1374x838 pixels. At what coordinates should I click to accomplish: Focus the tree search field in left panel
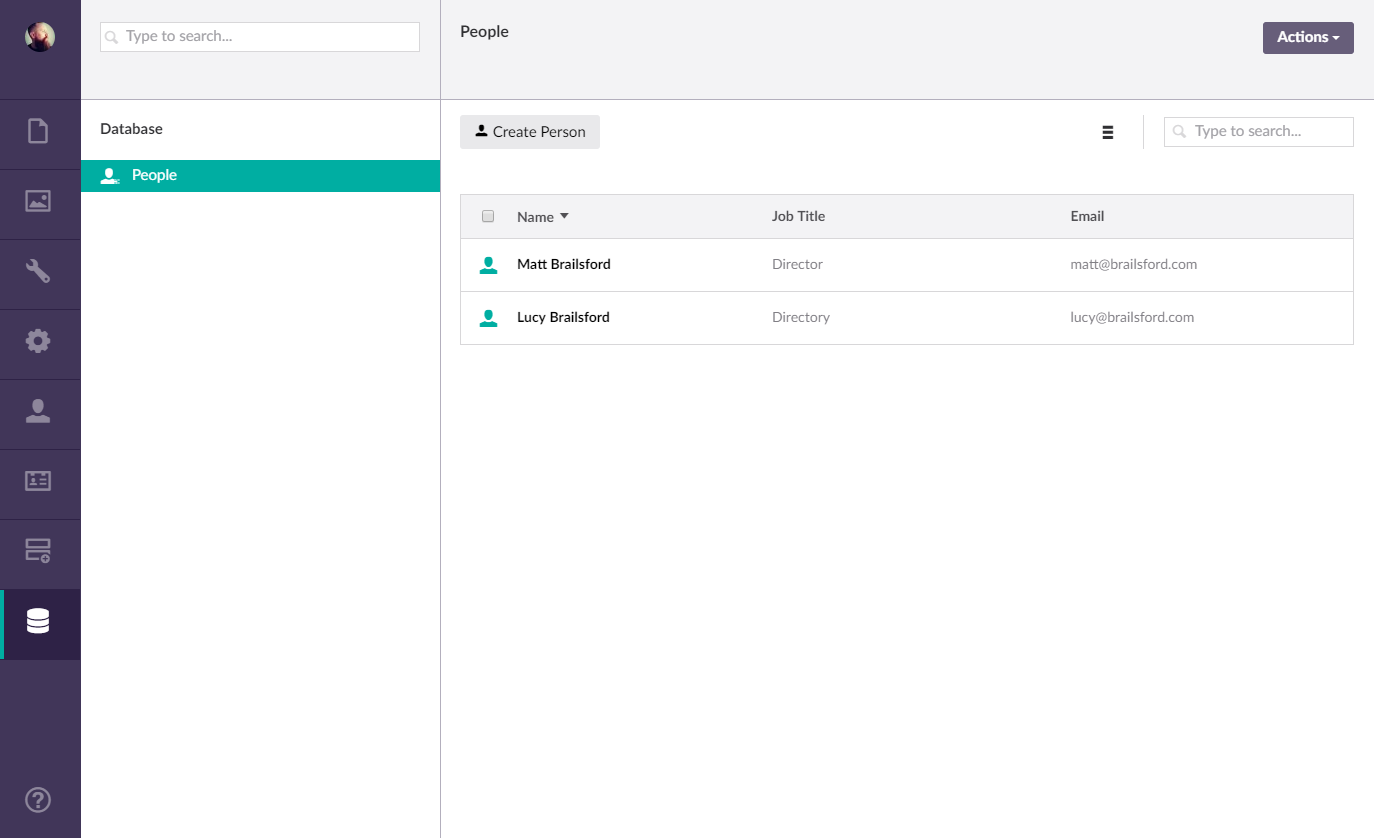[260, 37]
